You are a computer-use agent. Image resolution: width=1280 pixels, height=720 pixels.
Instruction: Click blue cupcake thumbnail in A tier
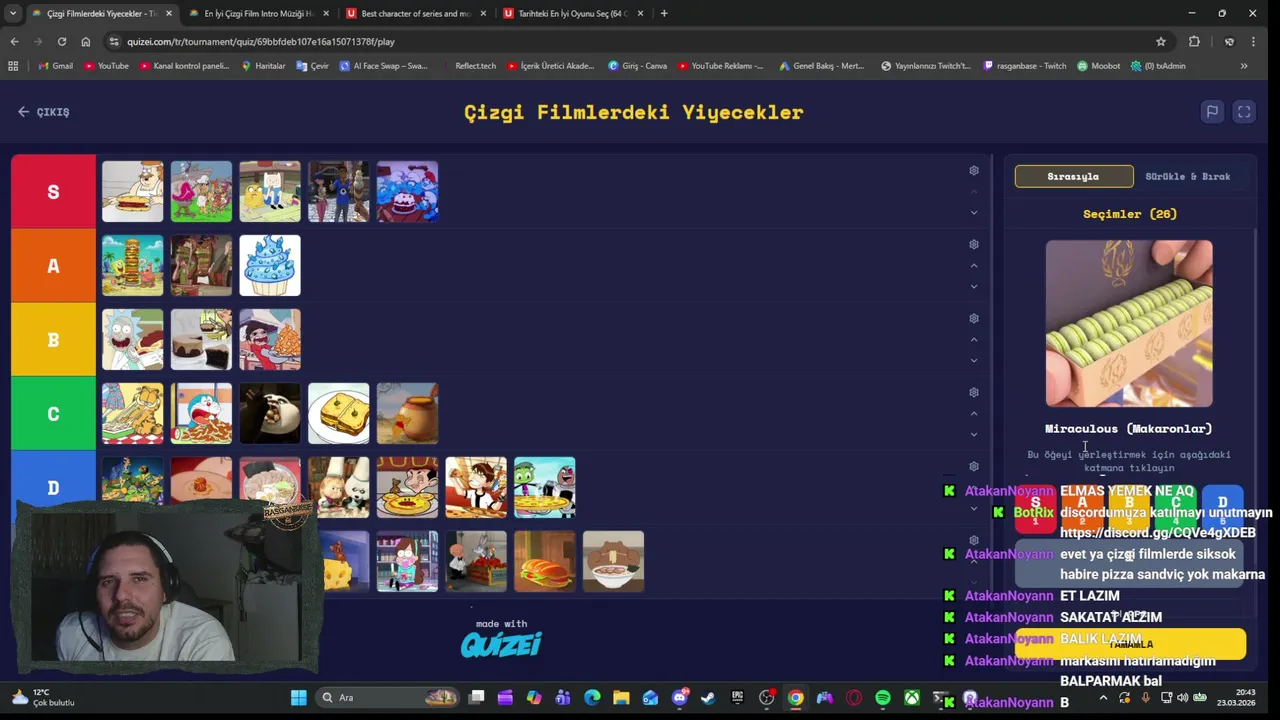270,266
